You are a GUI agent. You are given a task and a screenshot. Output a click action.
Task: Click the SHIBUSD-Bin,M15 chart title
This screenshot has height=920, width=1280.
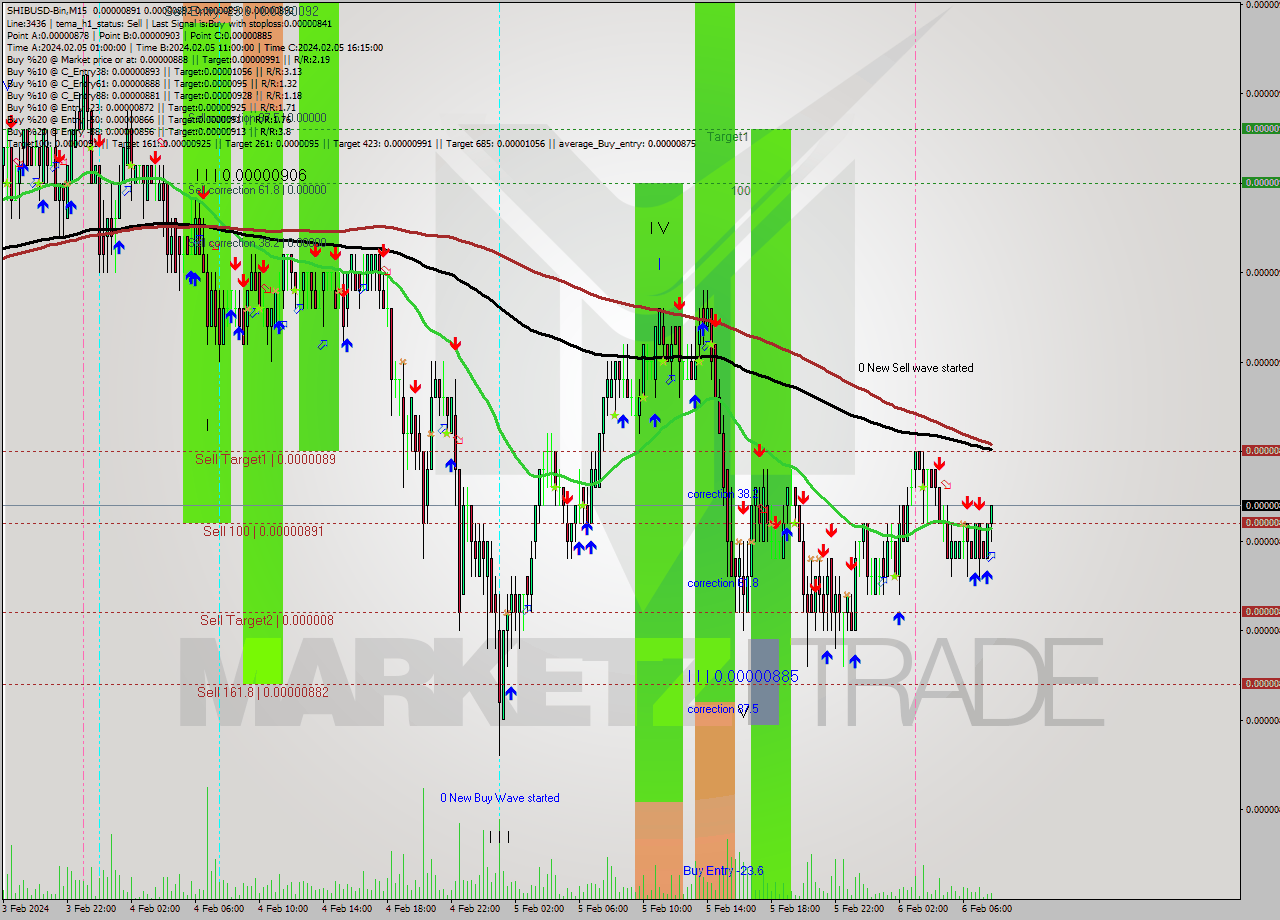pos(46,11)
